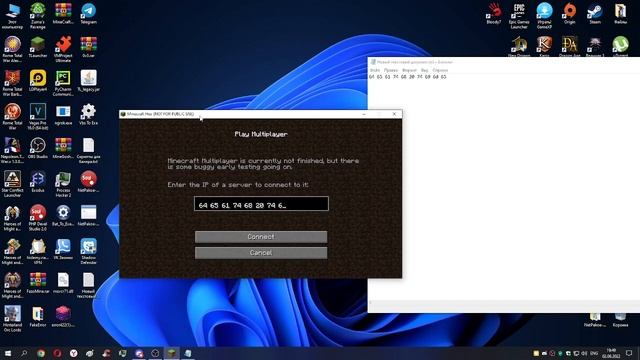The image size is (640, 360).
Task: Click the Cancel button in Minecraft
Action: pos(261,253)
